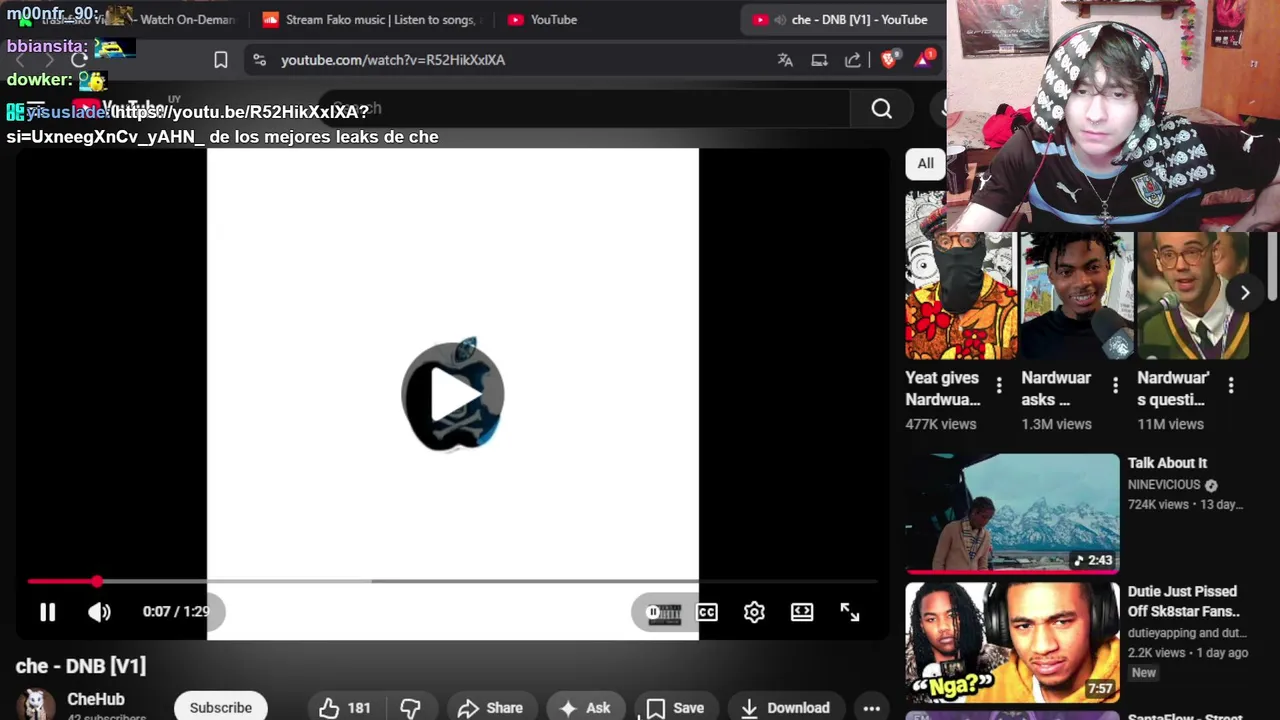Share this page from address bar icon
The width and height of the screenshot is (1280, 720).
click(853, 60)
